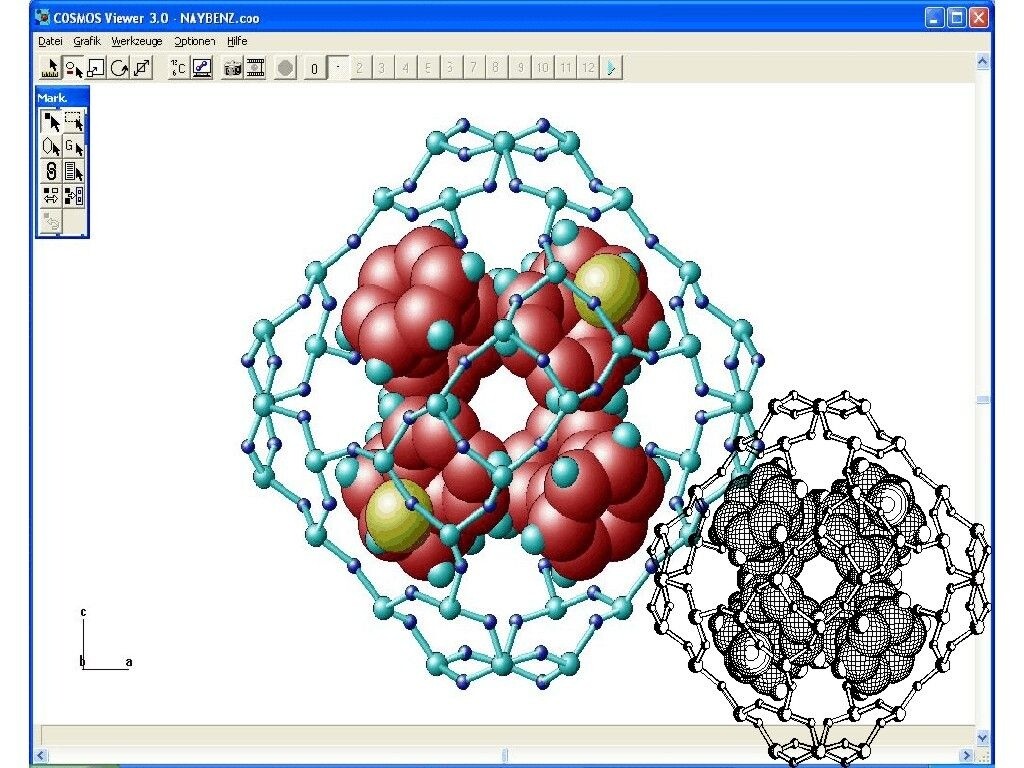
Task: Click vertical scrollbar down arrow
Action: pos(983,738)
